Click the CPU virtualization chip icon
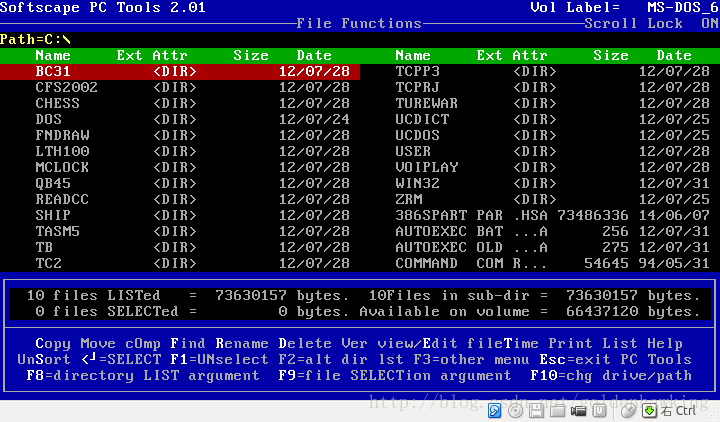 (599, 411)
